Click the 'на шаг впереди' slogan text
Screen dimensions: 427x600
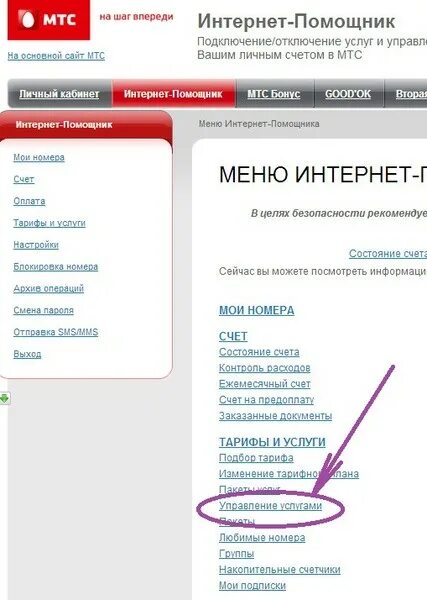coord(136,17)
